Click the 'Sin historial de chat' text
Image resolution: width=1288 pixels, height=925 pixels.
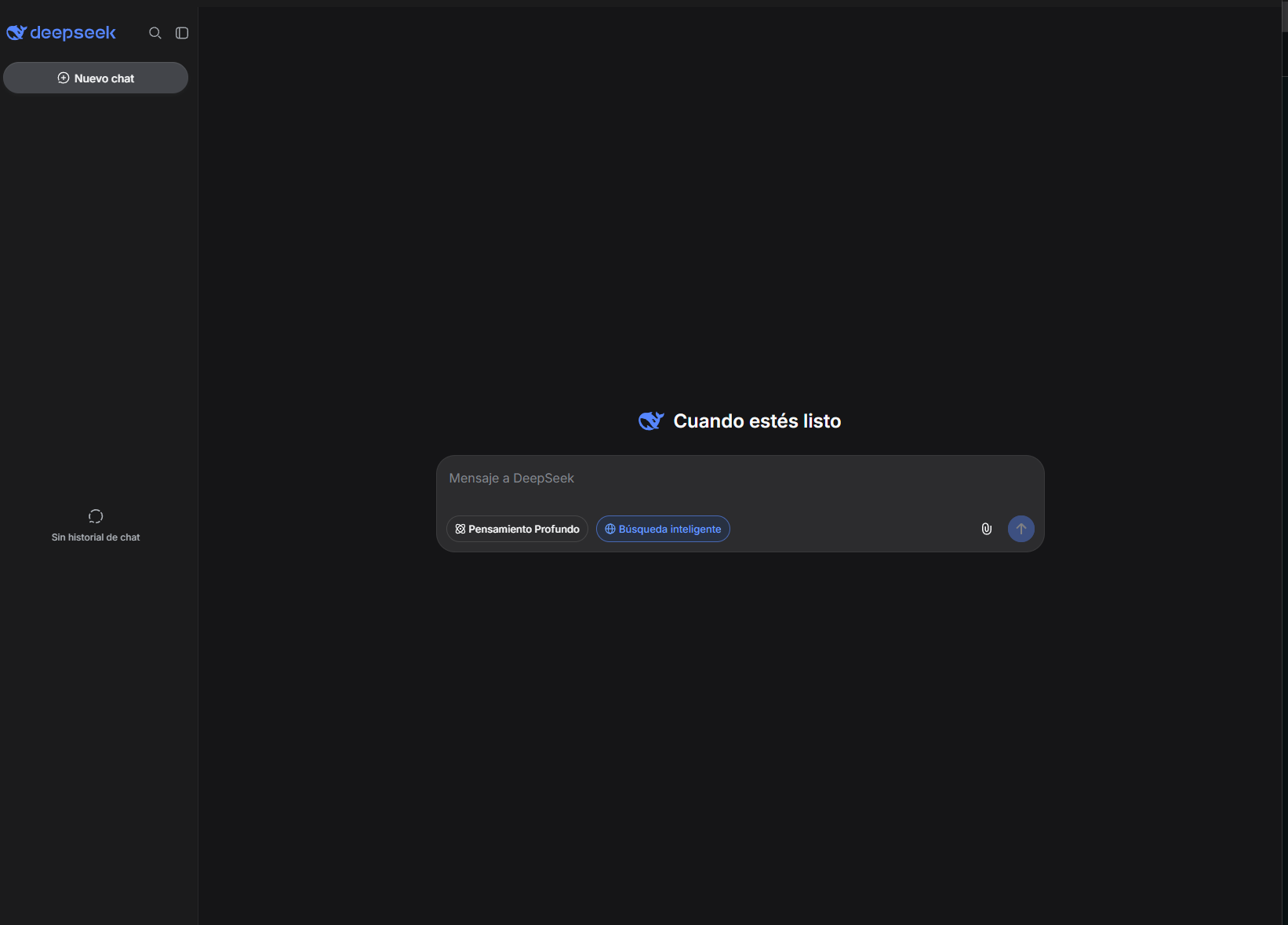[x=96, y=537]
